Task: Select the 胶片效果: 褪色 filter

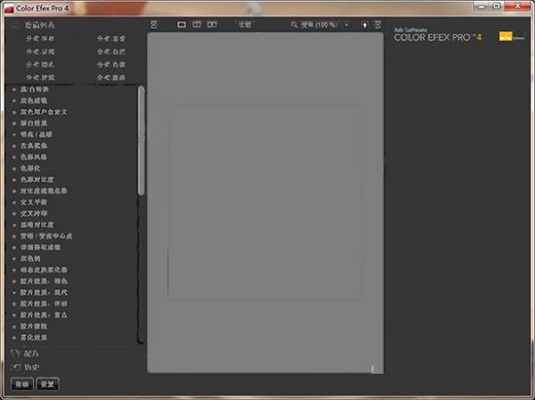Action: (44, 281)
